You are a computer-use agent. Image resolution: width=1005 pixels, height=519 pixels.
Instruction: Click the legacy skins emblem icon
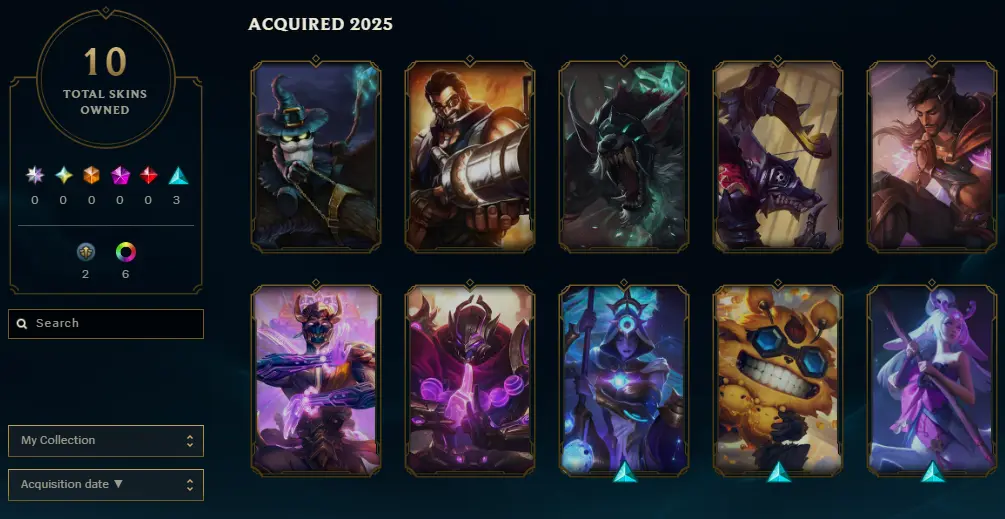[86, 252]
